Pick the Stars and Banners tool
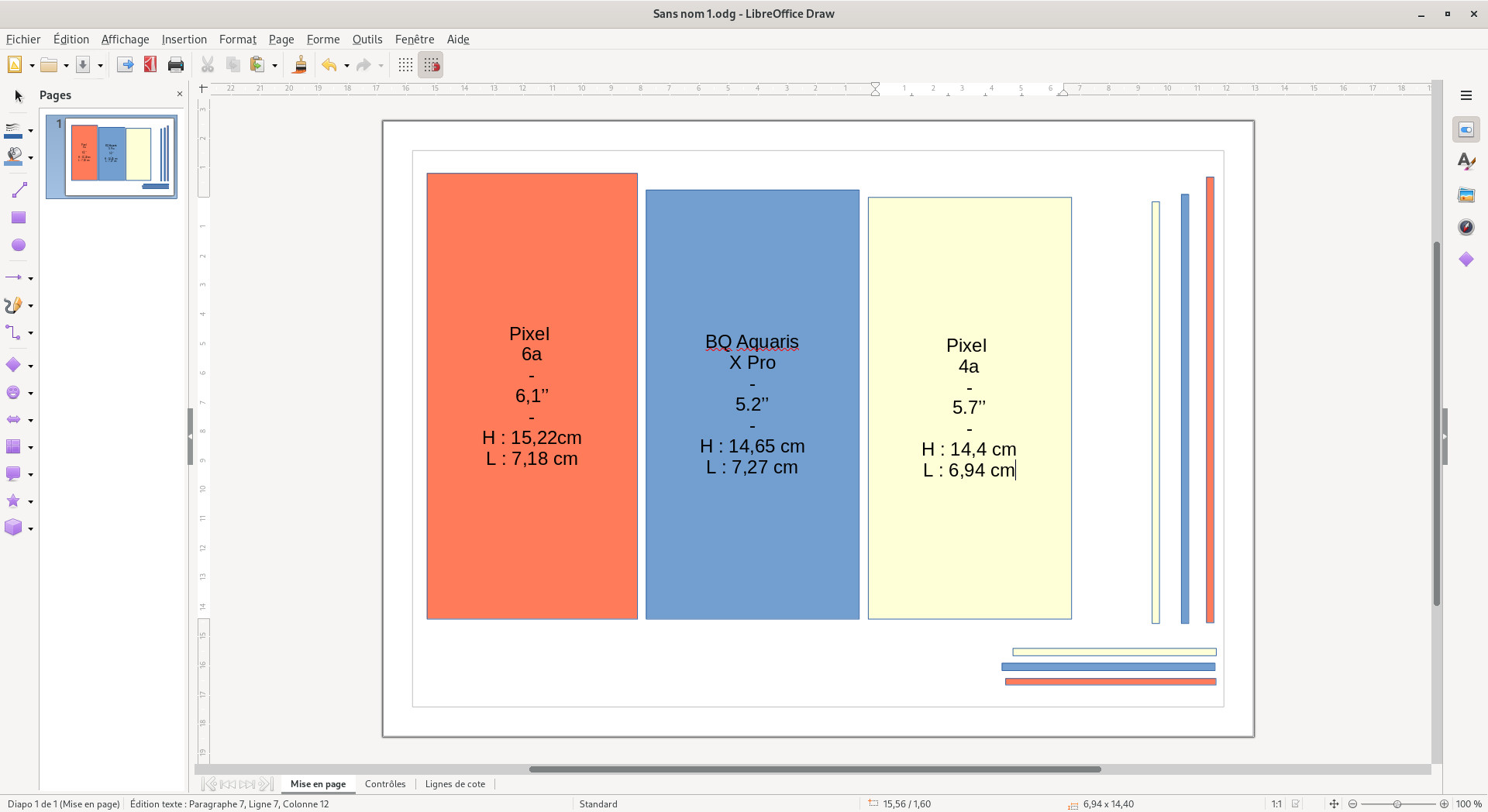This screenshot has height=812, width=1488. 14,501
